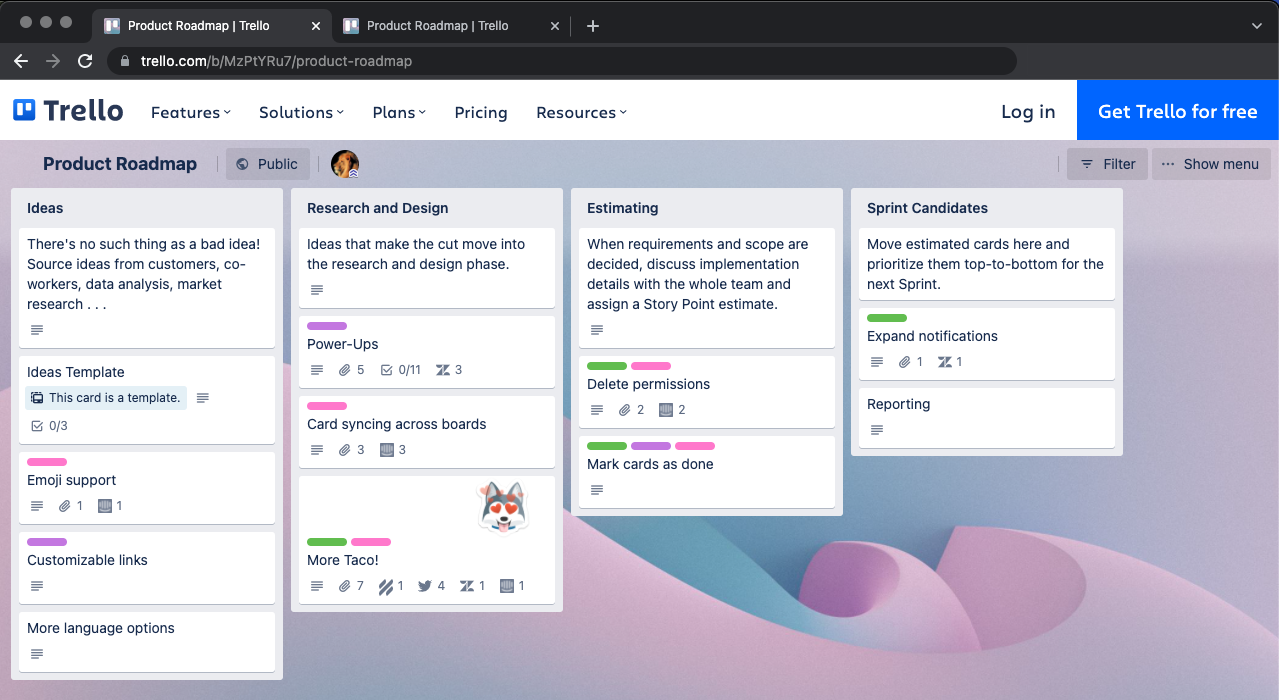The image size is (1279, 700).
Task: Open the browser tab list chevron
Action: click(1257, 26)
